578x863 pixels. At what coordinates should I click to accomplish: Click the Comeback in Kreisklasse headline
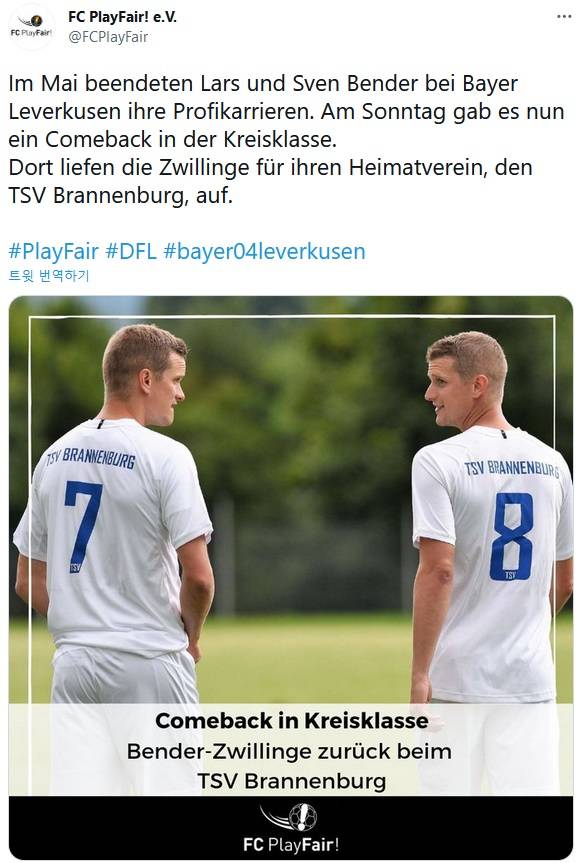coord(292,720)
